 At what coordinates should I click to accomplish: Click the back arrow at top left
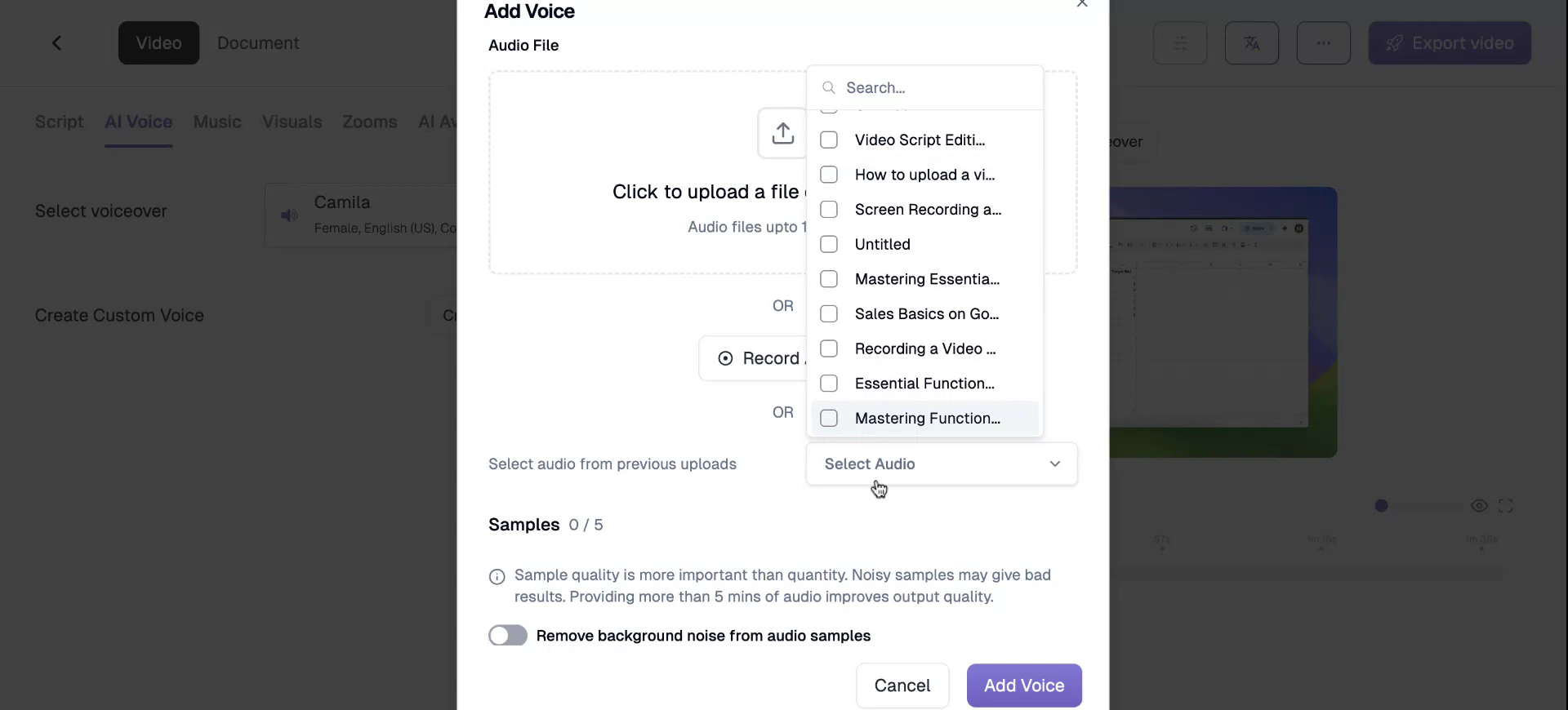click(56, 42)
